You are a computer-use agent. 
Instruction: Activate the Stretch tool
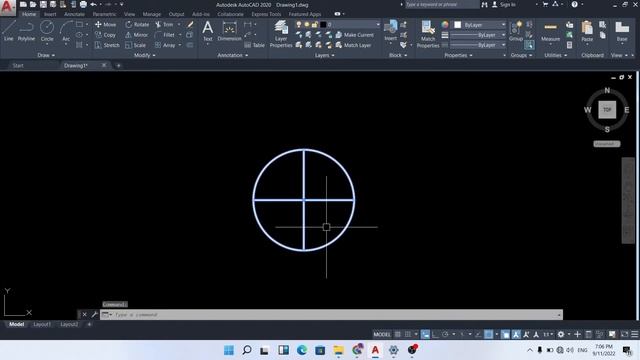point(107,45)
